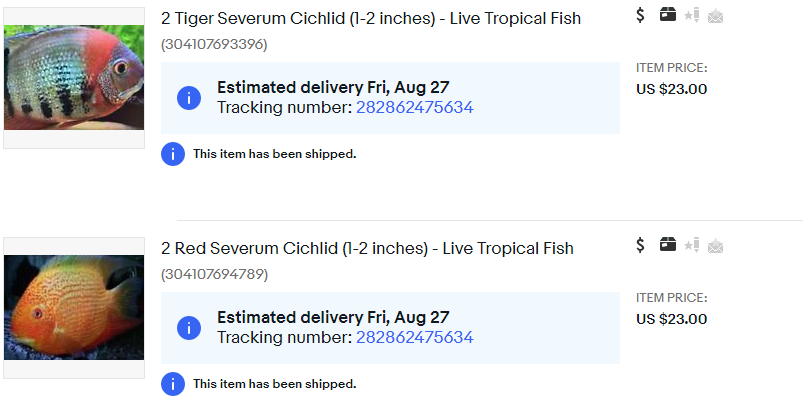Open the 2 Red Severum Cichlid listing title

(367, 249)
